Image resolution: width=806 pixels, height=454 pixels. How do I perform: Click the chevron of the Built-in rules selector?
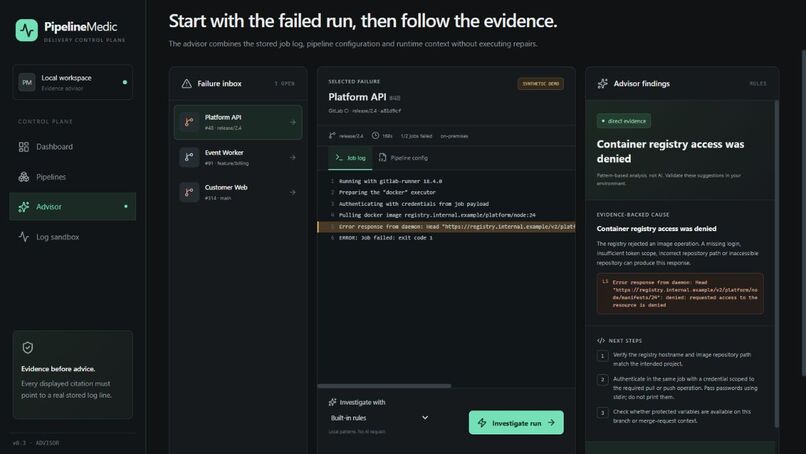425,417
